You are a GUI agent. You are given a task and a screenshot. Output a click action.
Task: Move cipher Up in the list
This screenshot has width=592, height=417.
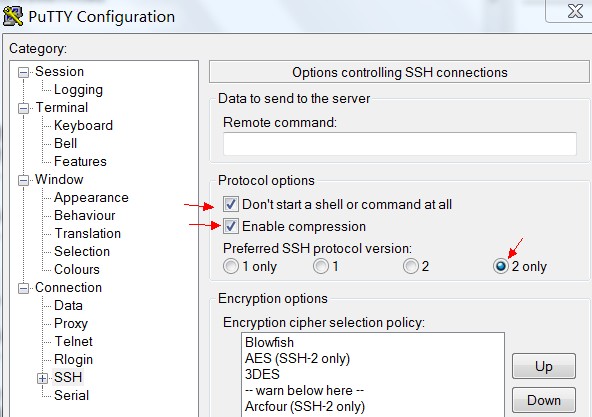544,366
